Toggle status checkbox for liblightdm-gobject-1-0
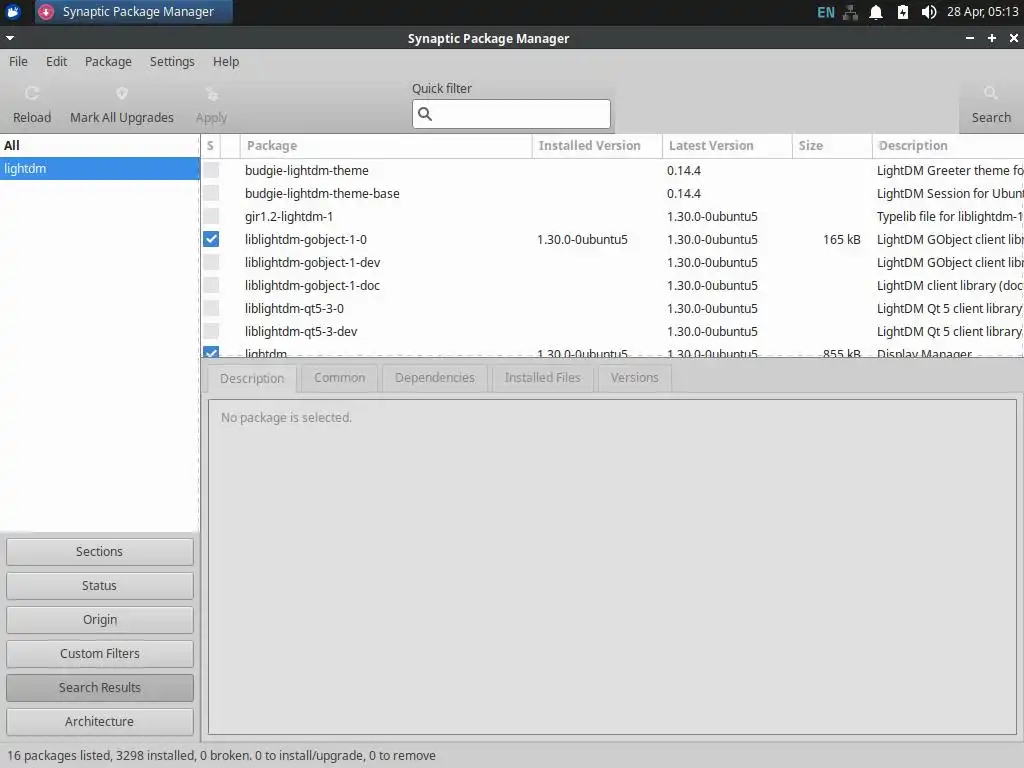The width and height of the screenshot is (1024, 768). [x=211, y=239]
